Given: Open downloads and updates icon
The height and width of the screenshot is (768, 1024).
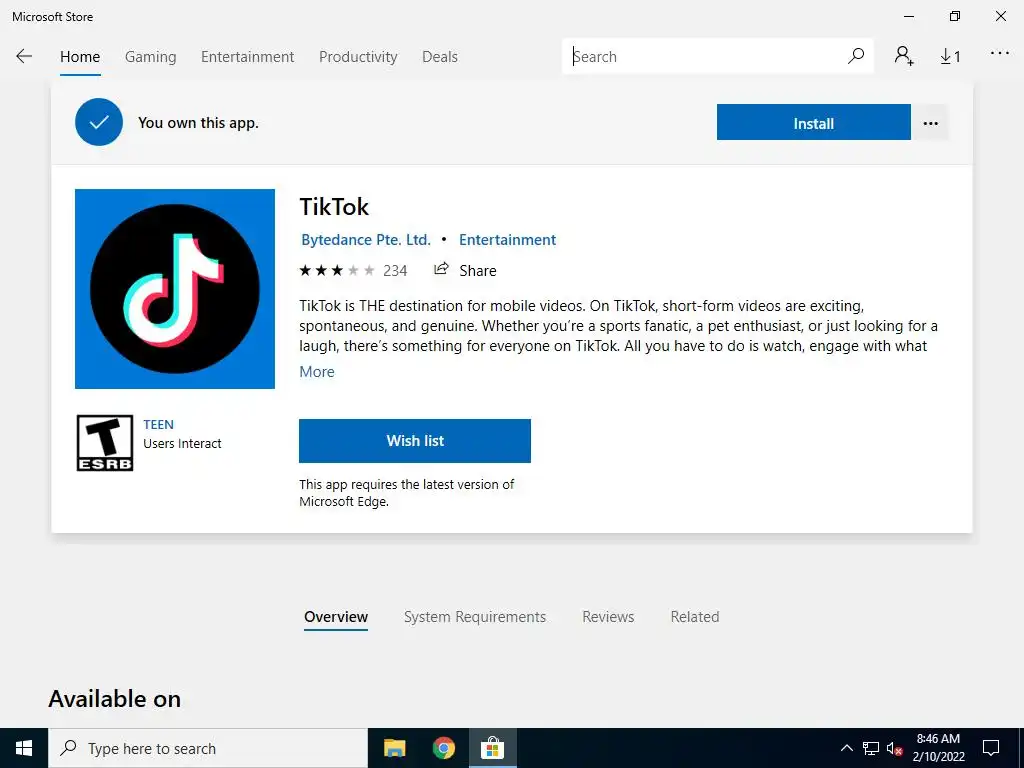Looking at the screenshot, I should point(950,57).
